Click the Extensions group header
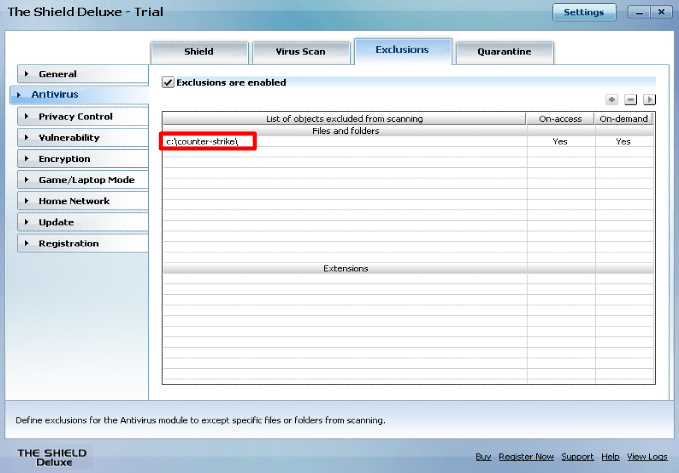This screenshot has width=679, height=473. (345, 269)
